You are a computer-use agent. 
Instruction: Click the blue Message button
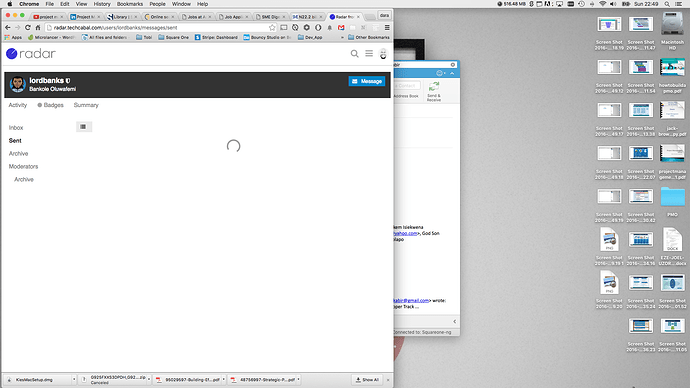click(367, 81)
